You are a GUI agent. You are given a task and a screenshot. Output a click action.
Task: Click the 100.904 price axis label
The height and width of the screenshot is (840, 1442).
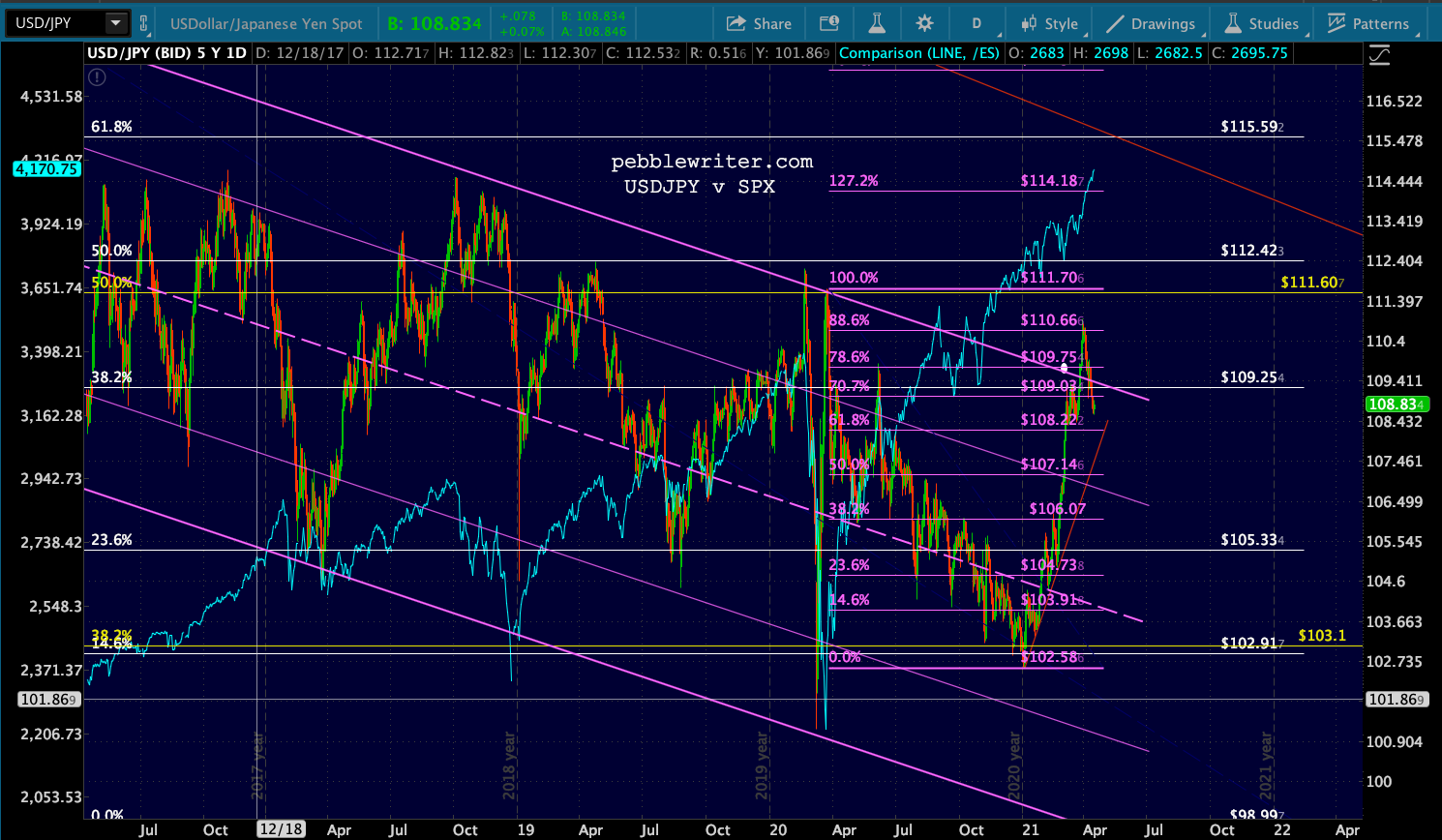tap(1394, 741)
